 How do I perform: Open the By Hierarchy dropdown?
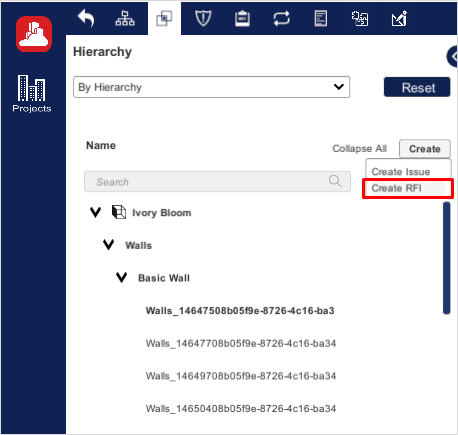coord(212,87)
